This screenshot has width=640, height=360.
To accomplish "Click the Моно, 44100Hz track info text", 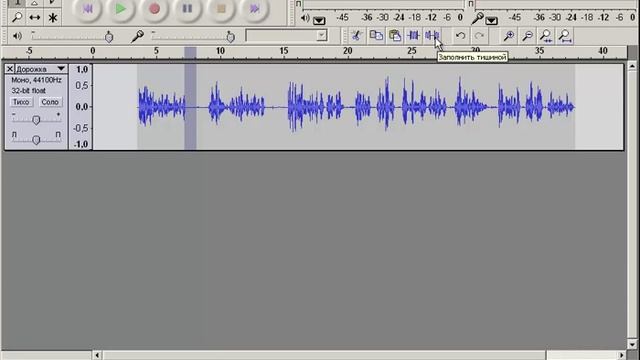I will tap(36, 80).
